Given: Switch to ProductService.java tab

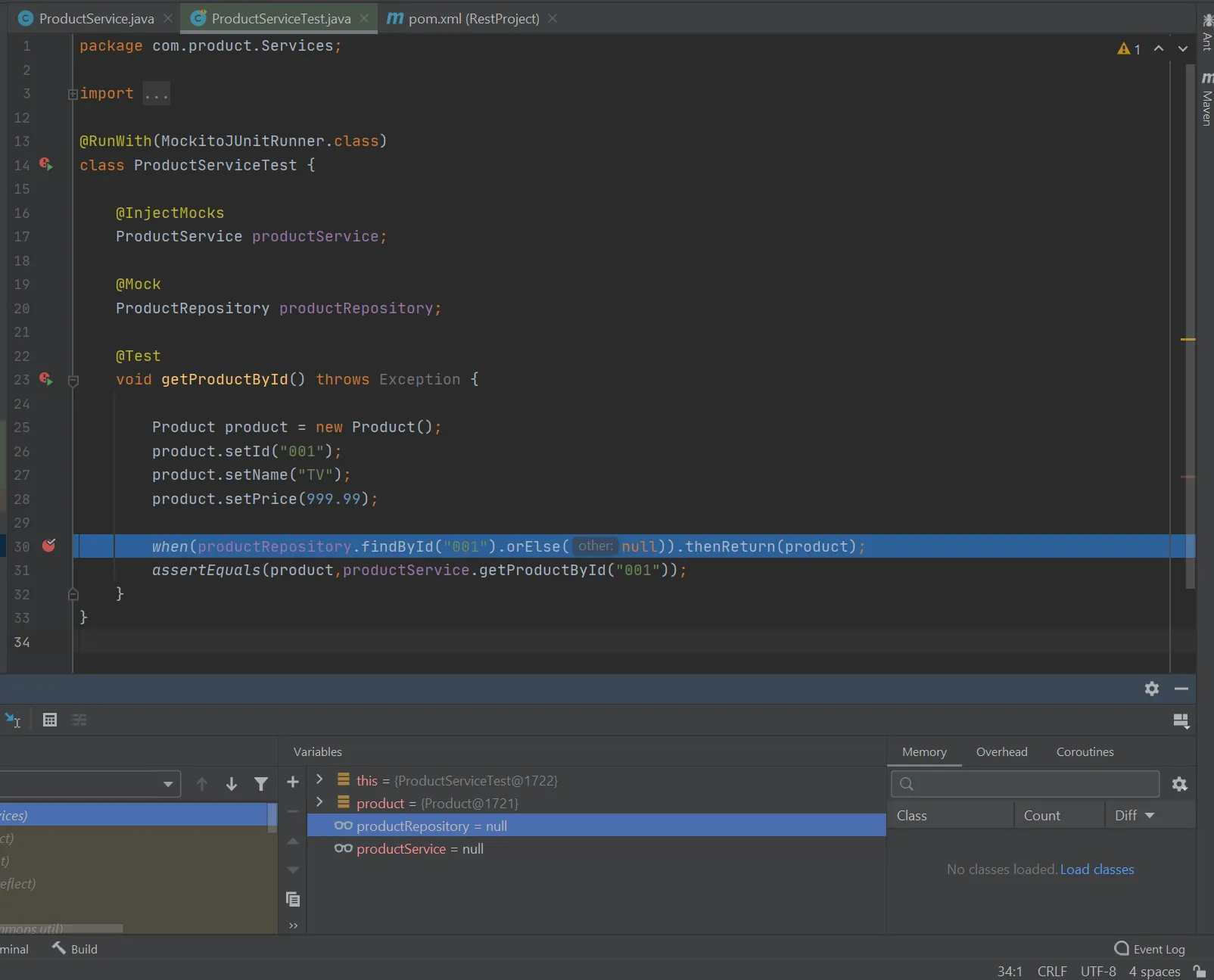Looking at the screenshot, I should pos(96,18).
